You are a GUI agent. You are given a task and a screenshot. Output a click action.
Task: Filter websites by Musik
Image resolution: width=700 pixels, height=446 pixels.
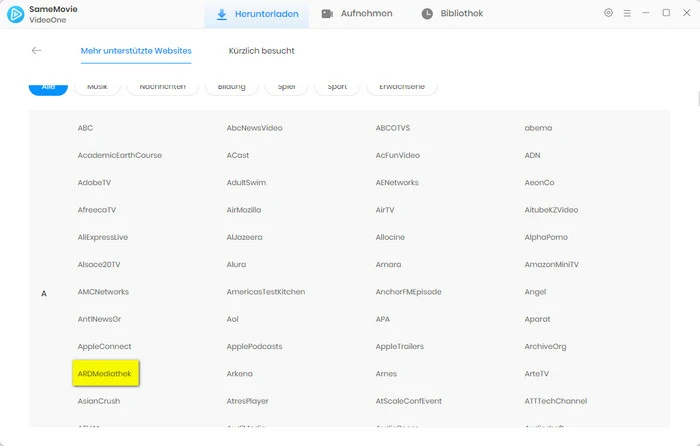(97, 87)
